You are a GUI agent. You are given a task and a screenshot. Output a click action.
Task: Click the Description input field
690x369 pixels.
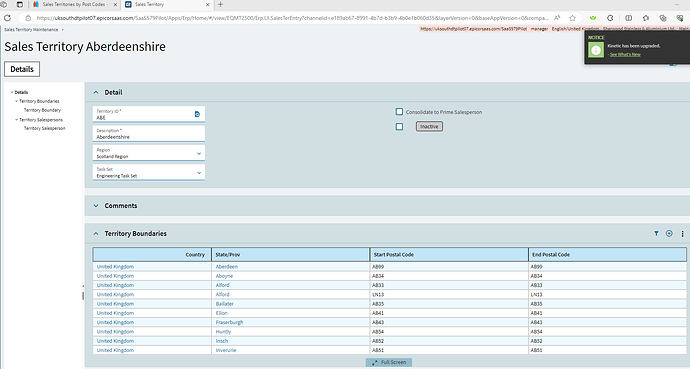(149, 134)
